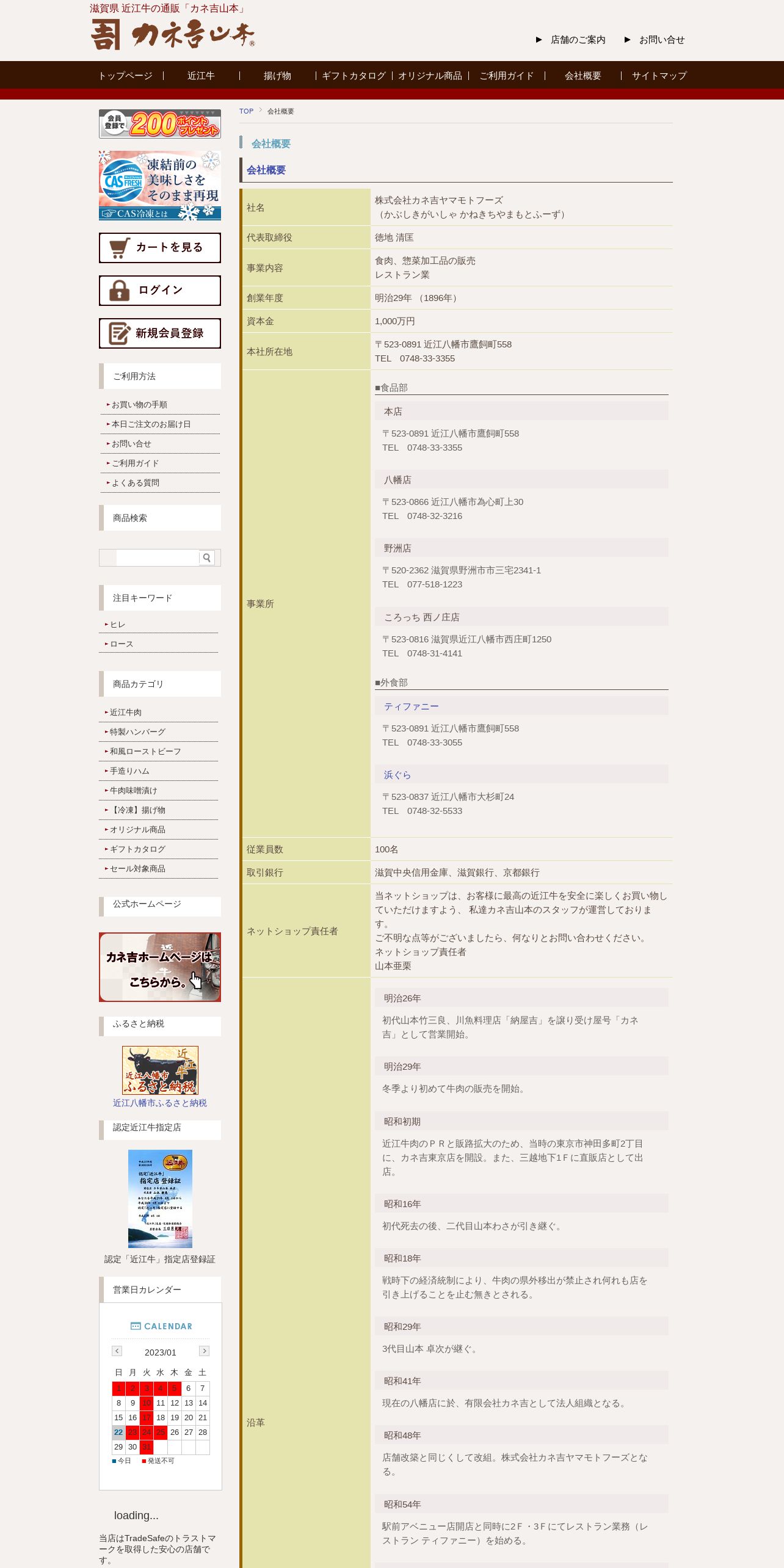The height and width of the screenshot is (1568, 784).
Task: Click カートを見る cart button
Action: click(160, 248)
